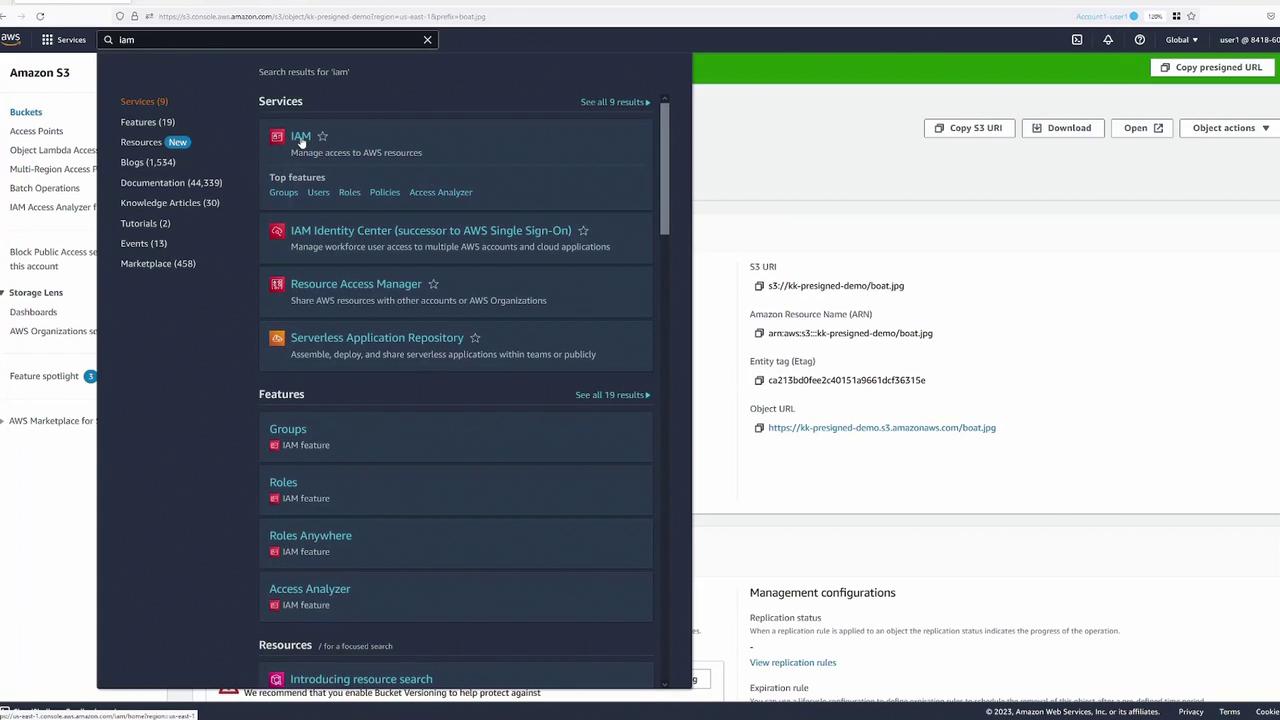1280x720 pixels.
Task: Click the Serverless Application Repository icon
Action: (x=277, y=338)
